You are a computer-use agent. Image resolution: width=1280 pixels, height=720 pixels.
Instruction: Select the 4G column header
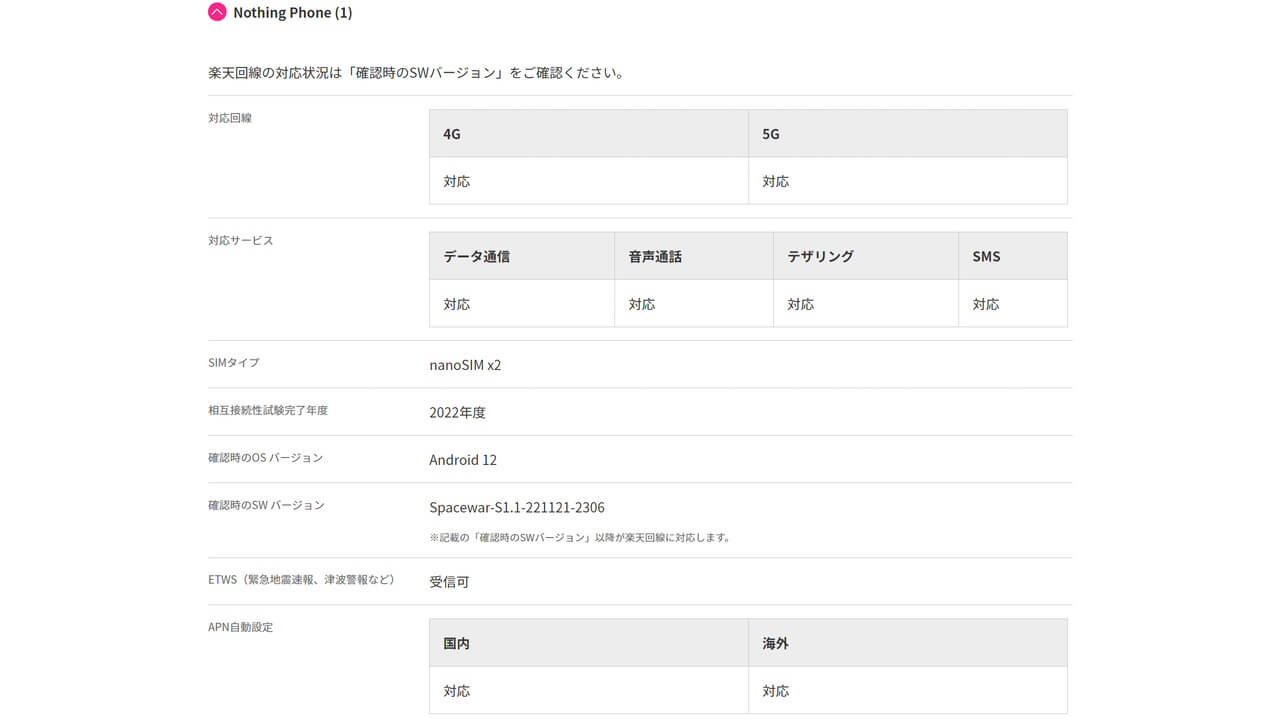point(450,133)
